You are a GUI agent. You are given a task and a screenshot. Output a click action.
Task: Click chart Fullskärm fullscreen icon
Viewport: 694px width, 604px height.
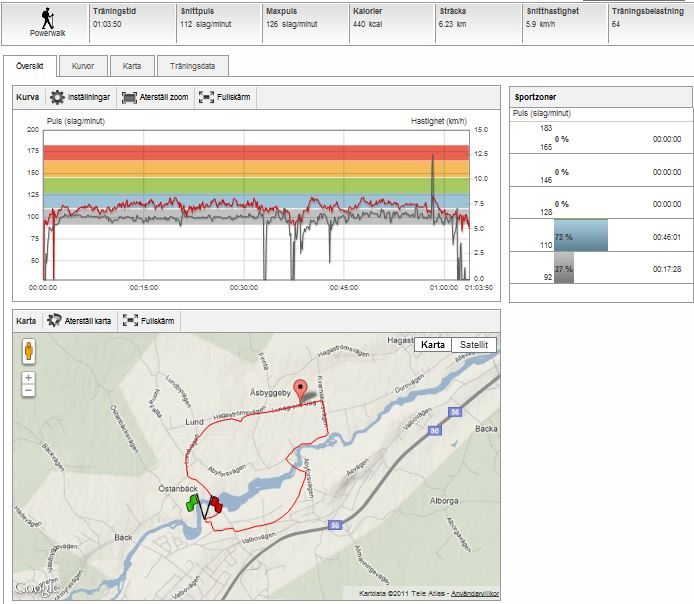tap(206, 98)
